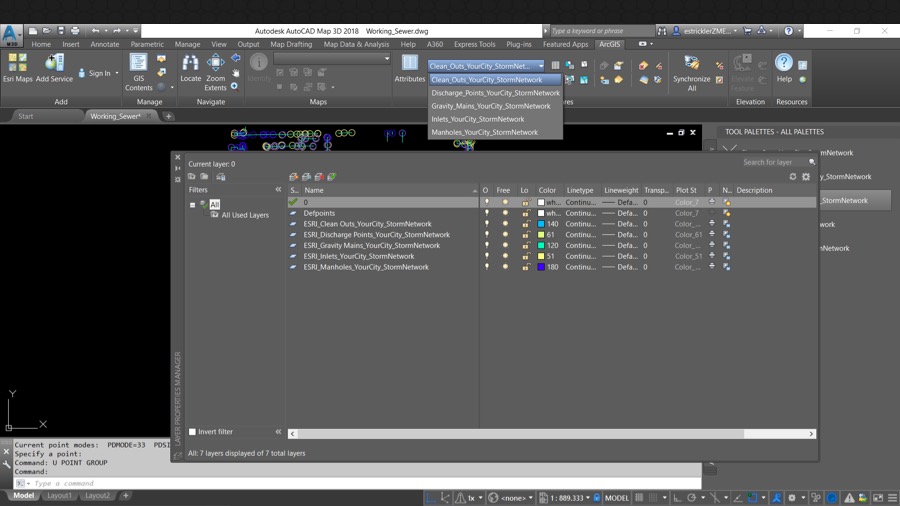Image resolution: width=900 pixels, height=506 pixels.
Task: Click MODEL space button in status bar
Action: pos(617,497)
